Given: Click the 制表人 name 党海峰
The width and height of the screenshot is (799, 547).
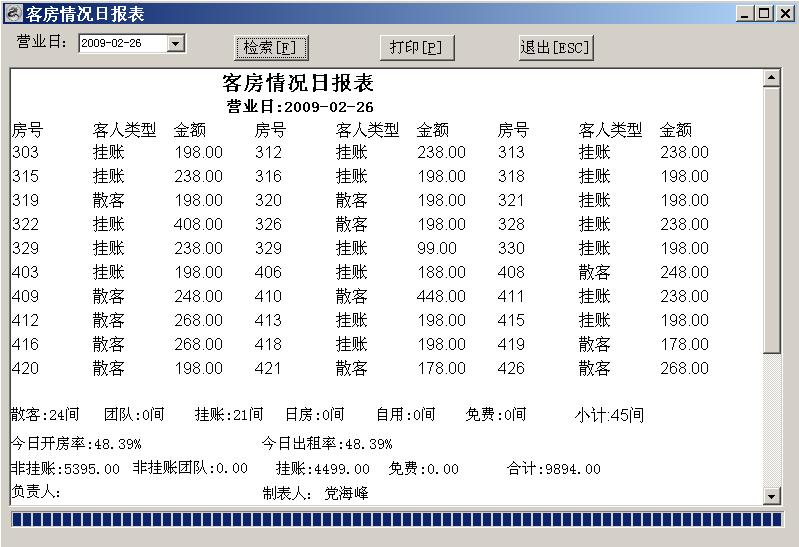Looking at the screenshot, I should [x=346, y=493].
